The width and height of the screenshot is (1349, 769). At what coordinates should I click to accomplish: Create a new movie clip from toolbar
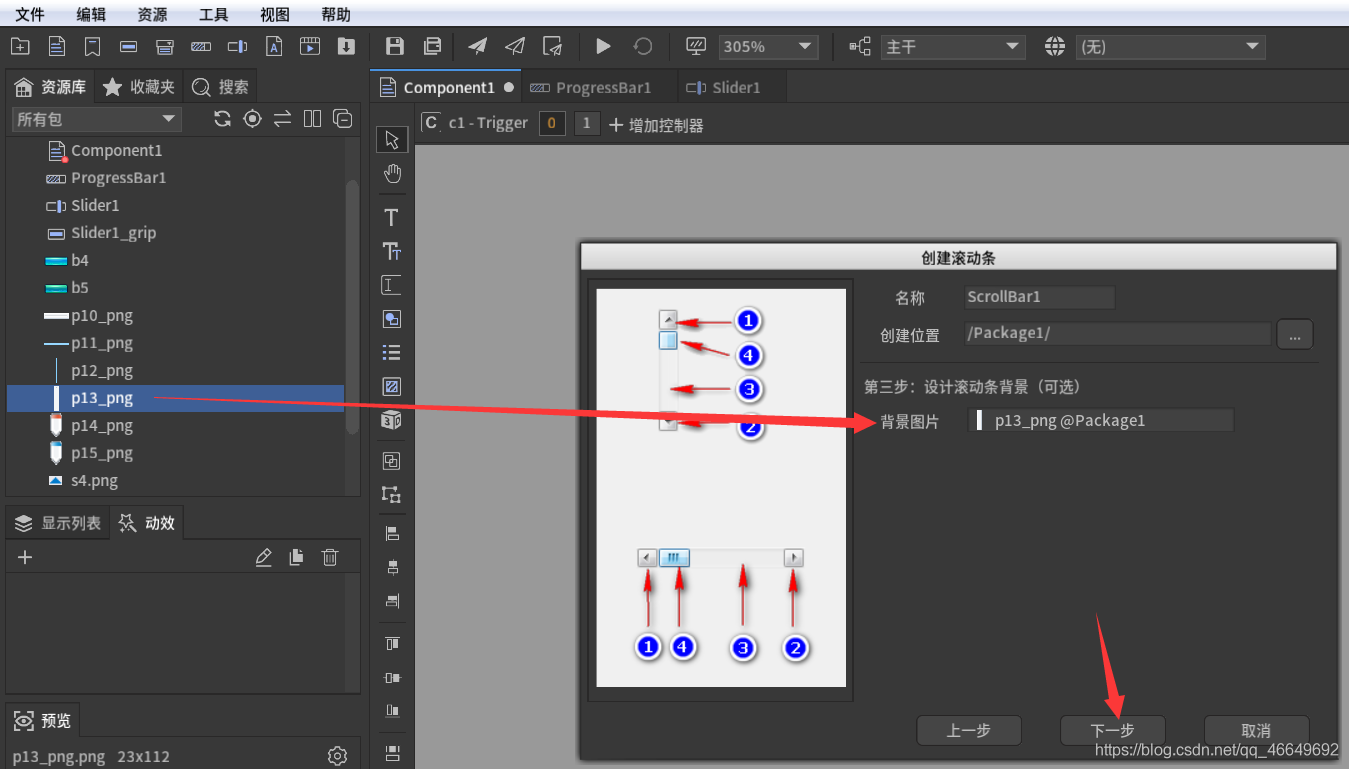click(310, 47)
